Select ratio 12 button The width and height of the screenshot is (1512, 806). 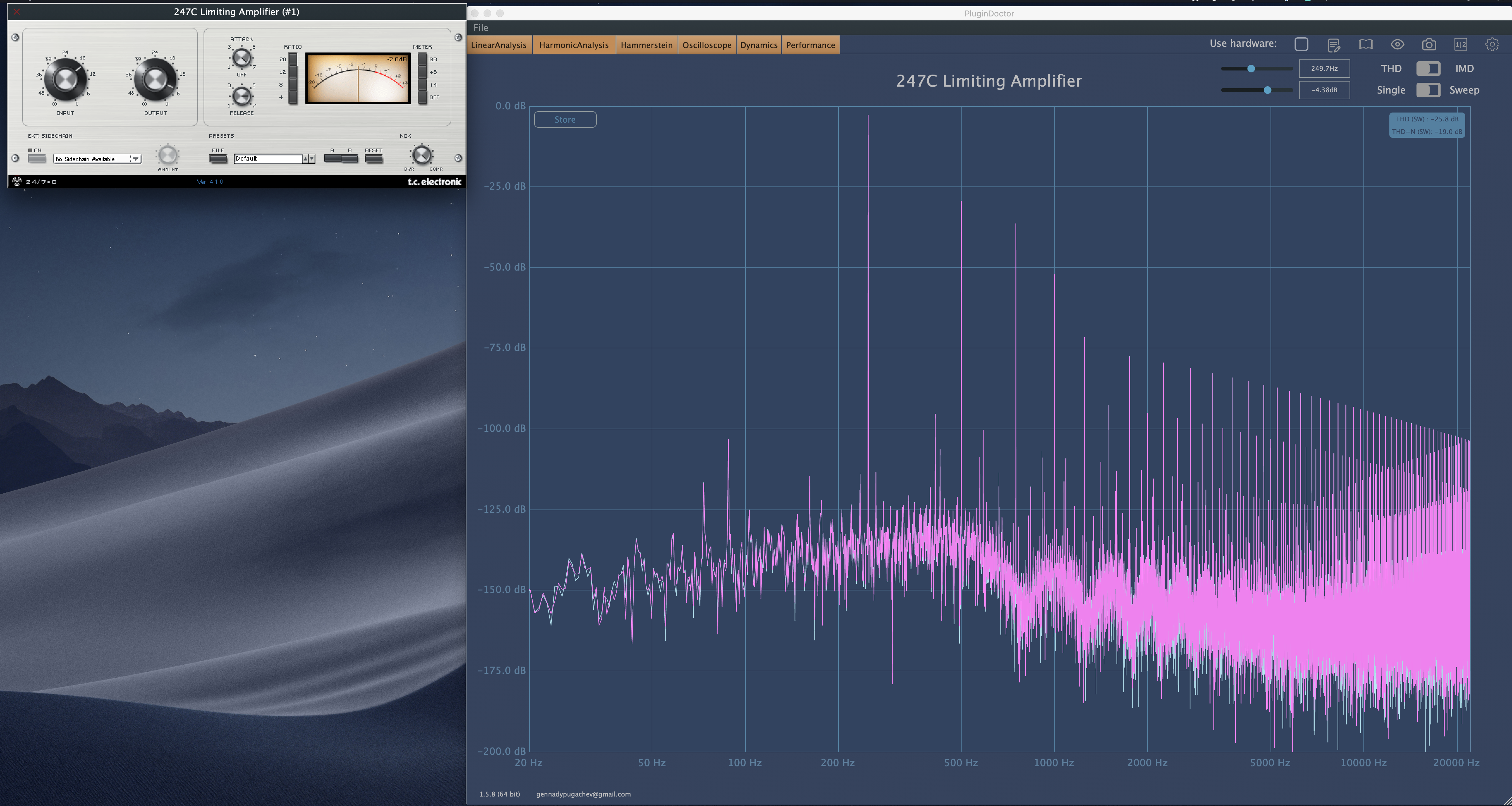click(293, 72)
